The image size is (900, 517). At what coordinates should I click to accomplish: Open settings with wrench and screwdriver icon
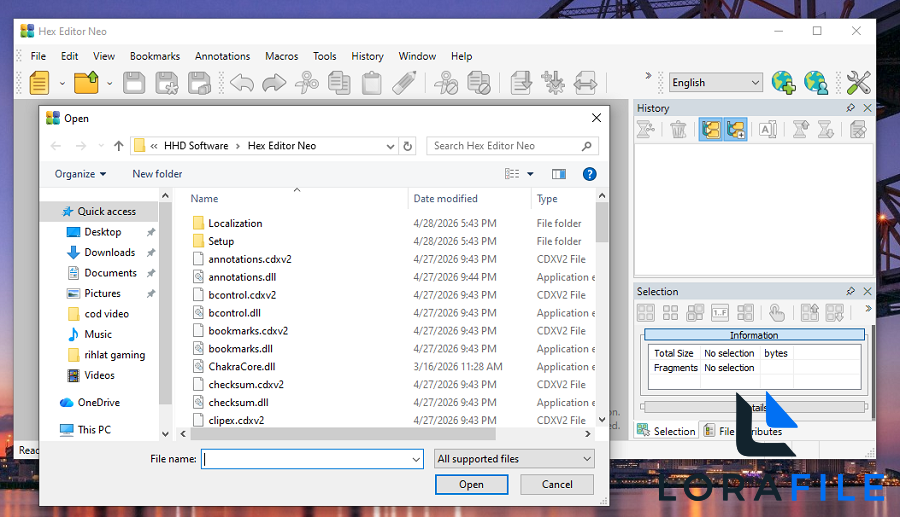pos(858,83)
